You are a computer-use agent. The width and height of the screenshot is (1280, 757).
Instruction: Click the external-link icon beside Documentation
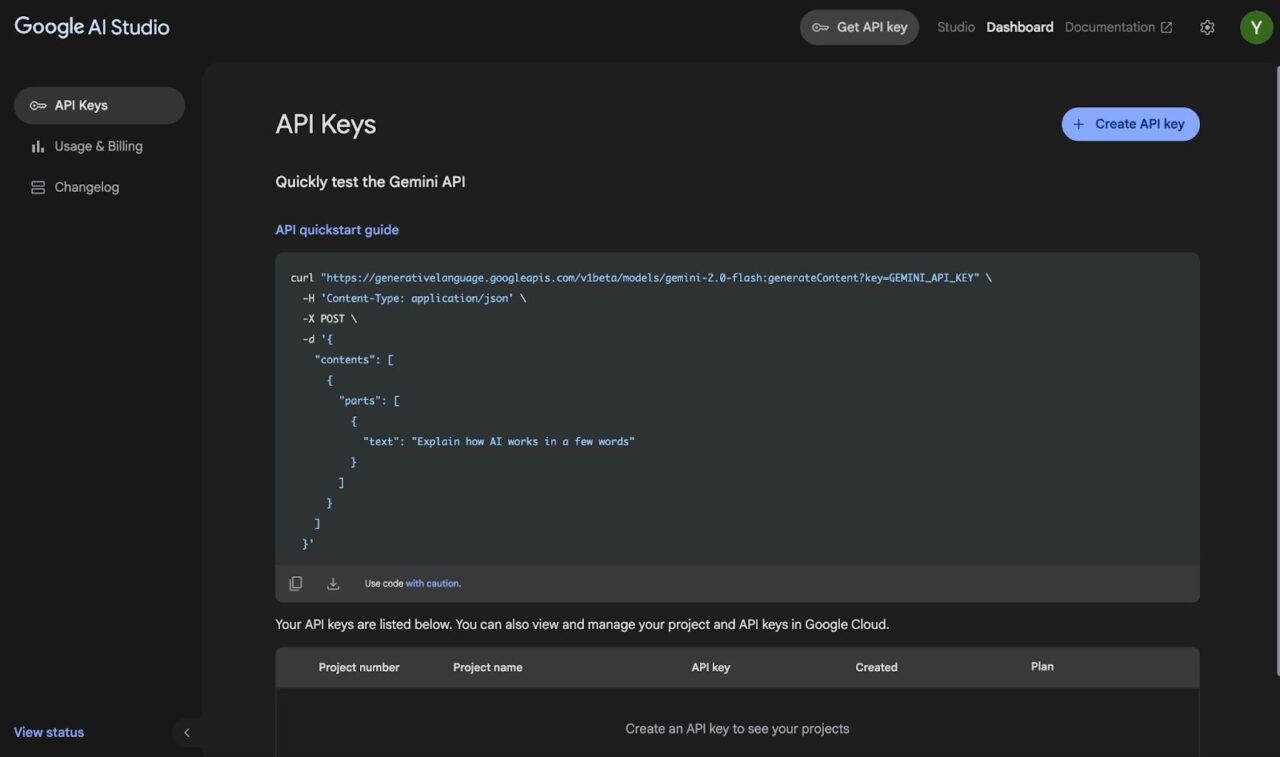[x=1166, y=28]
